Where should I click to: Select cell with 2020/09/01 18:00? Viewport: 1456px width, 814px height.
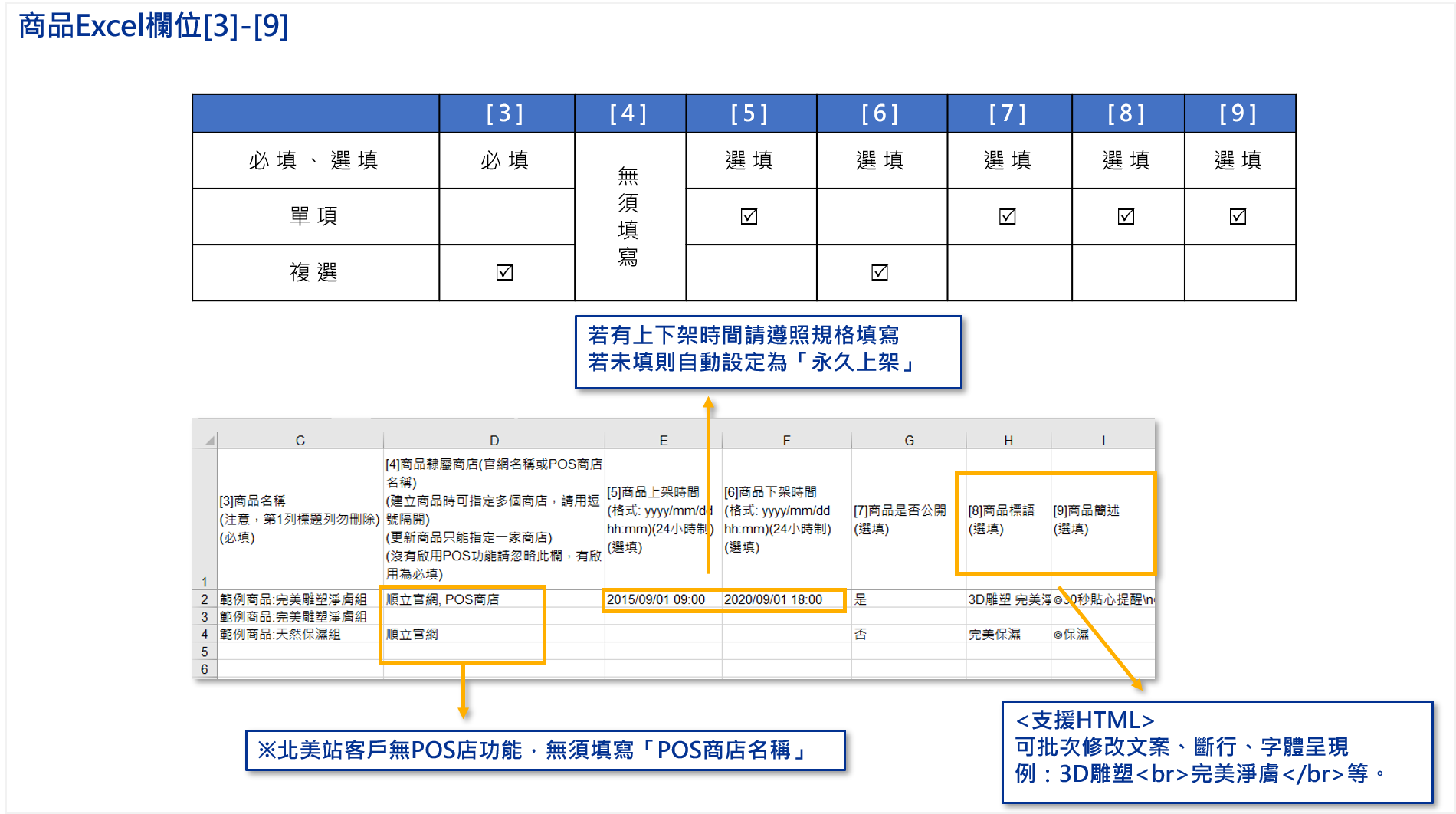(774, 599)
